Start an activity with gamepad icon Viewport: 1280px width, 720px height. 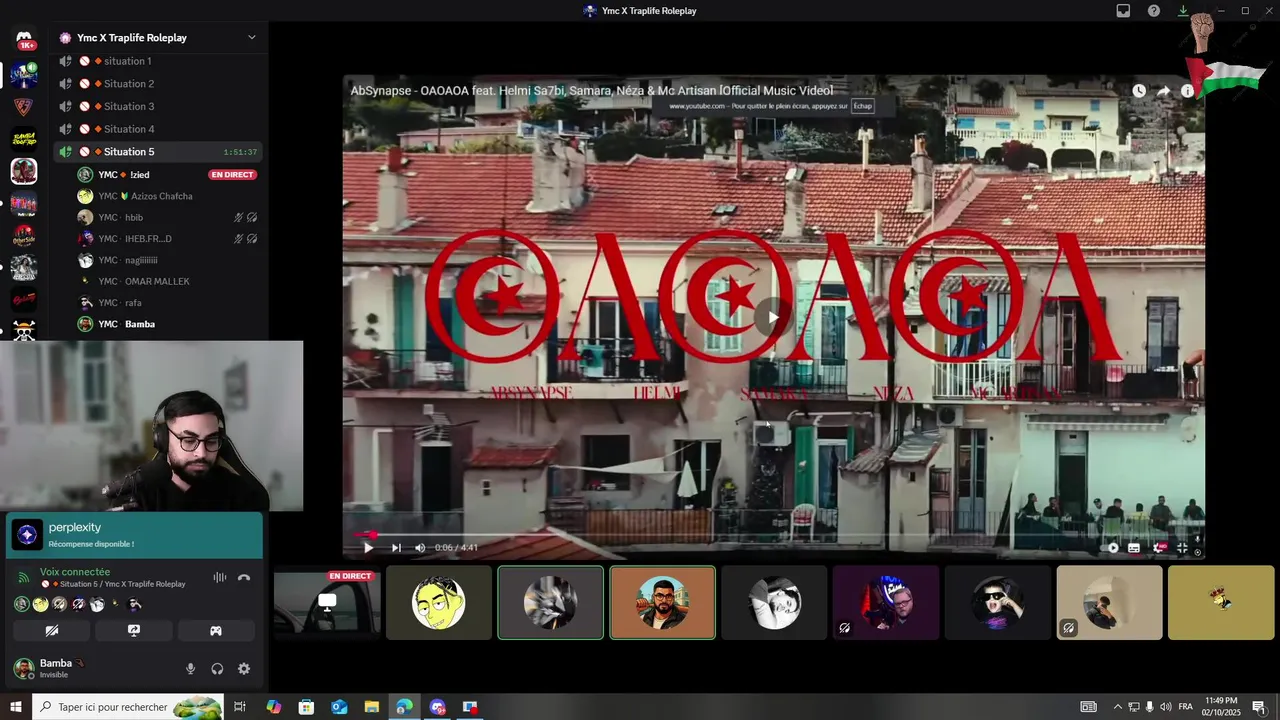(x=216, y=631)
